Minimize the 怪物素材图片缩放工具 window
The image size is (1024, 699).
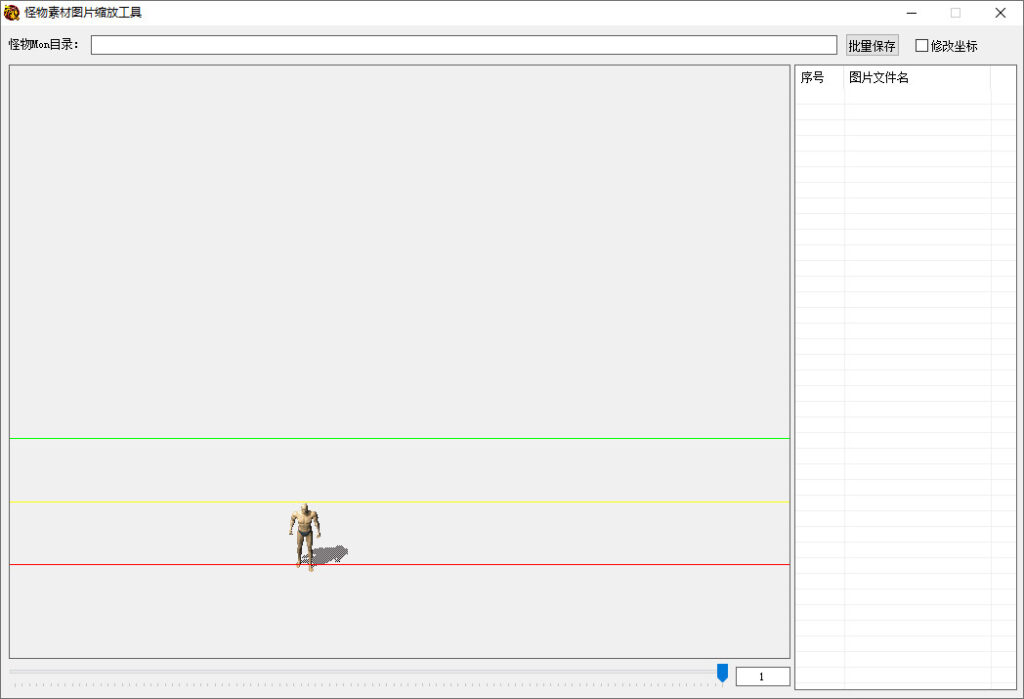point(911,13)
